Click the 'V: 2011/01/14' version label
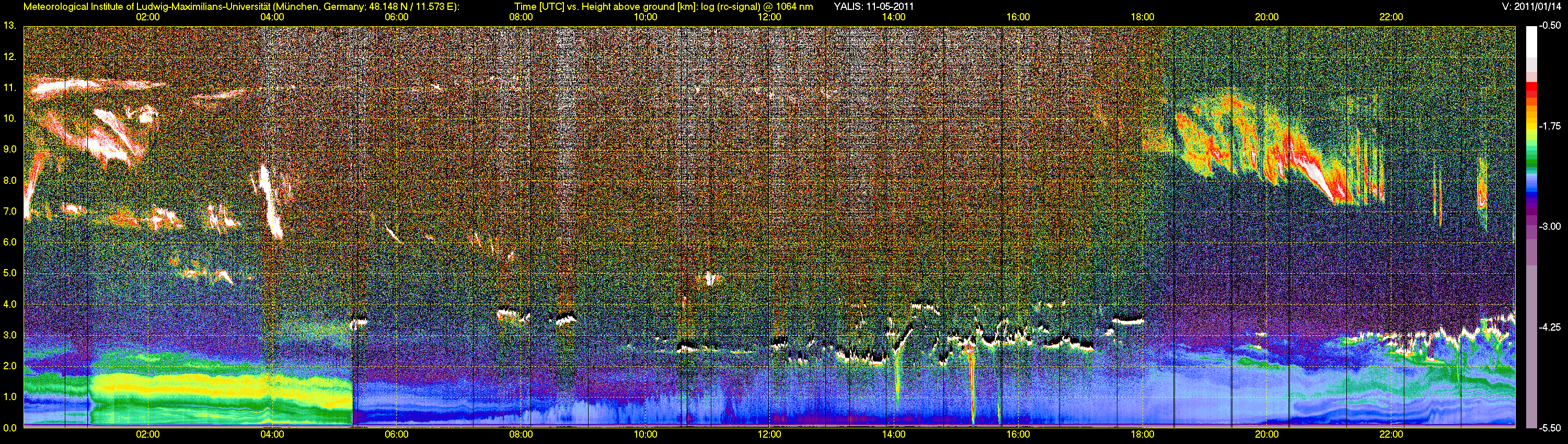Viewport: 1568px width, 444px height. click(1532, 7)
